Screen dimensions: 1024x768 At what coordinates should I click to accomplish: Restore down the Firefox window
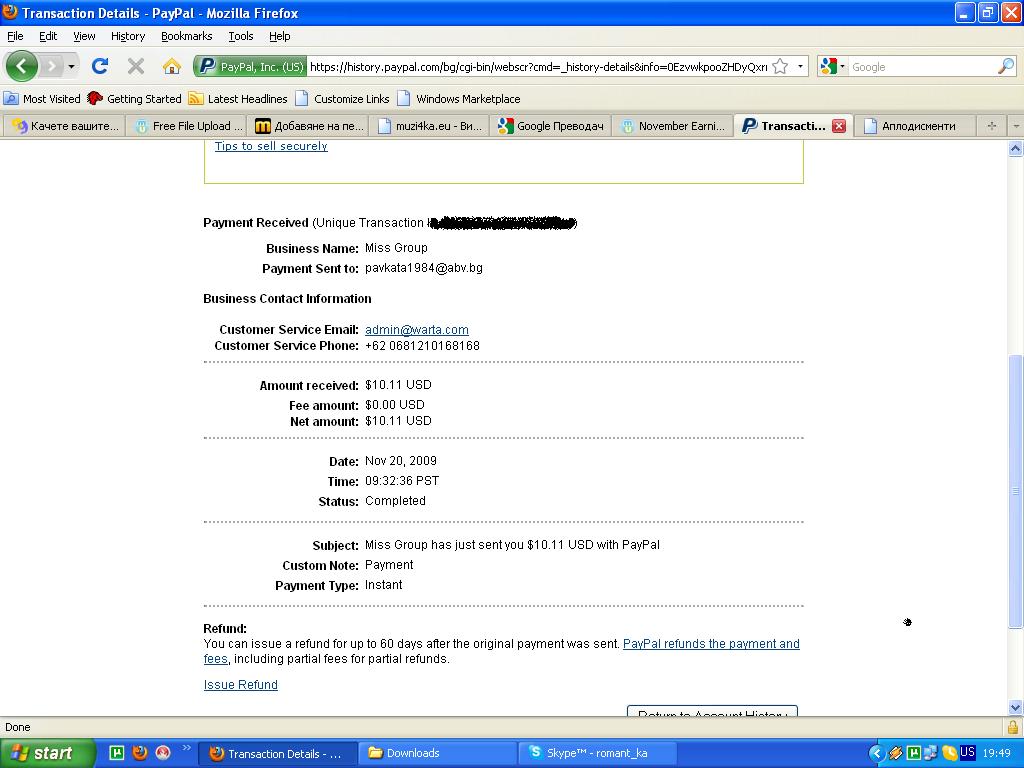pyautogui.click(x=987, y=12)
